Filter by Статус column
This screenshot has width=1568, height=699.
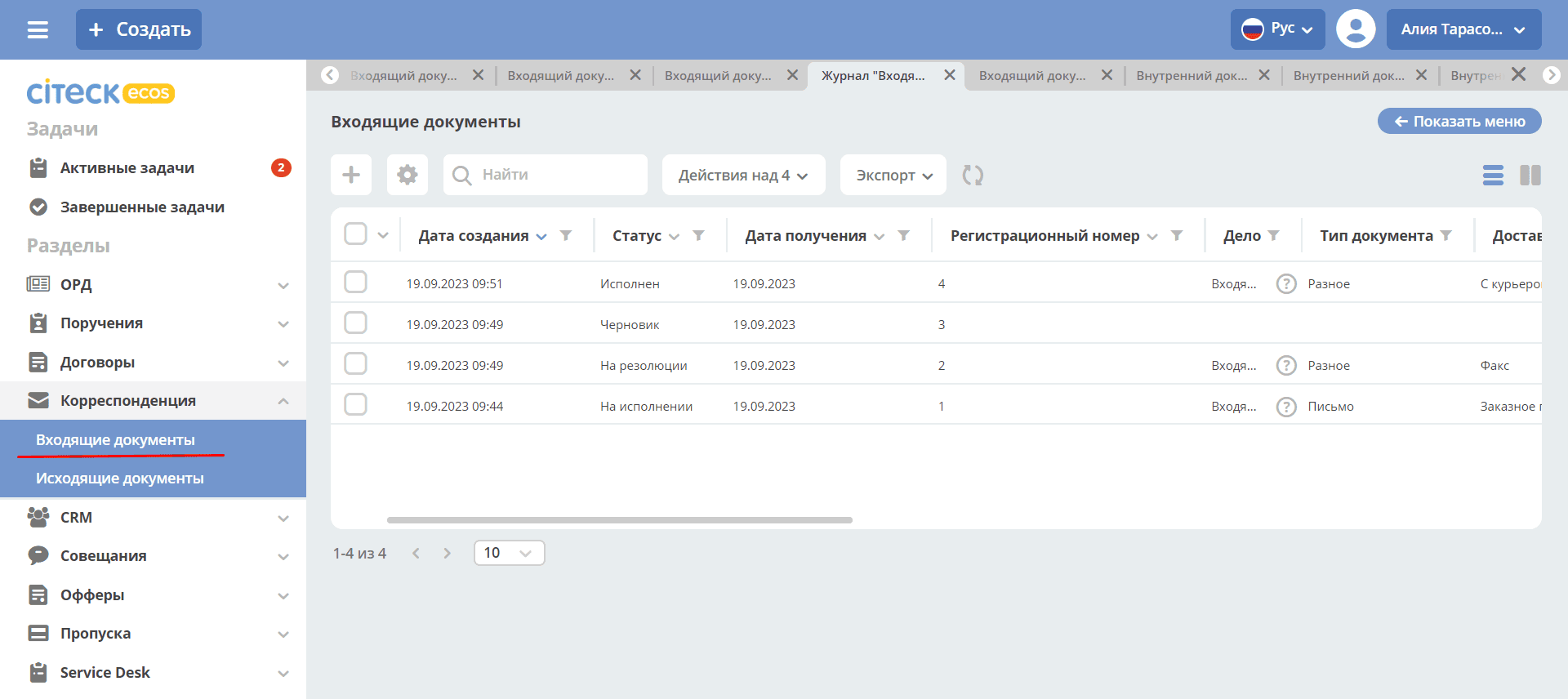pyautogui.click(x=698, y=235)
